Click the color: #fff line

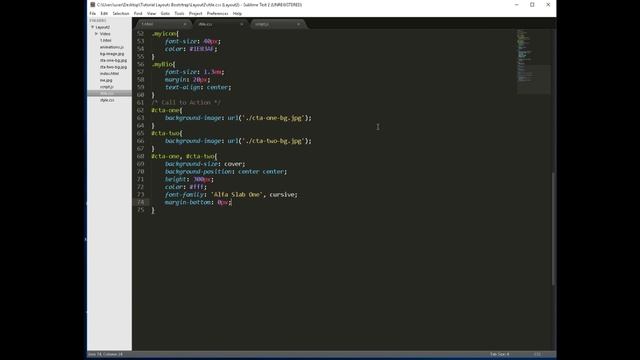[x=186, y=187]
